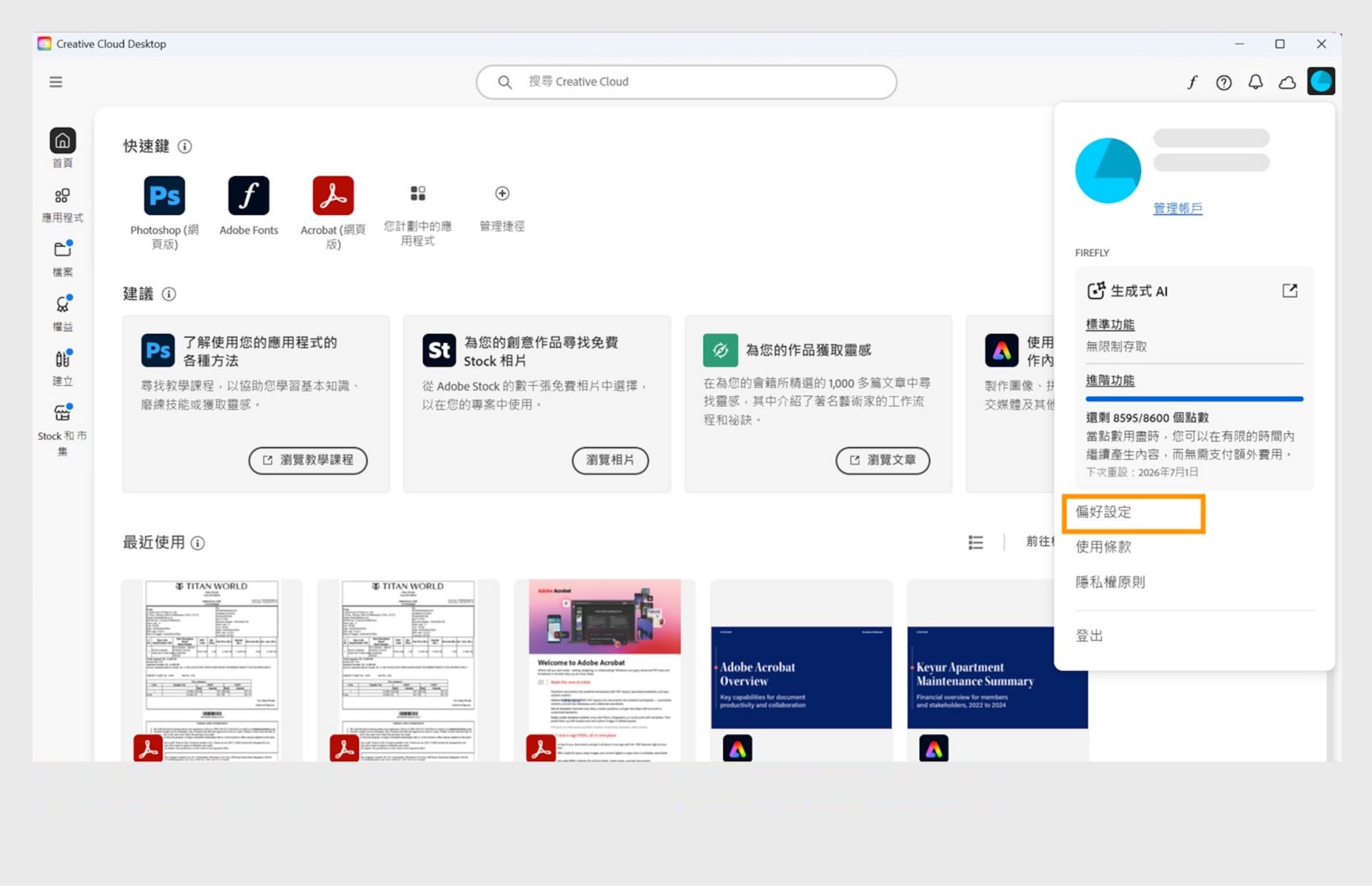
Task: Open 應用程式 apps section in sidebar
Action: (62, 205)
